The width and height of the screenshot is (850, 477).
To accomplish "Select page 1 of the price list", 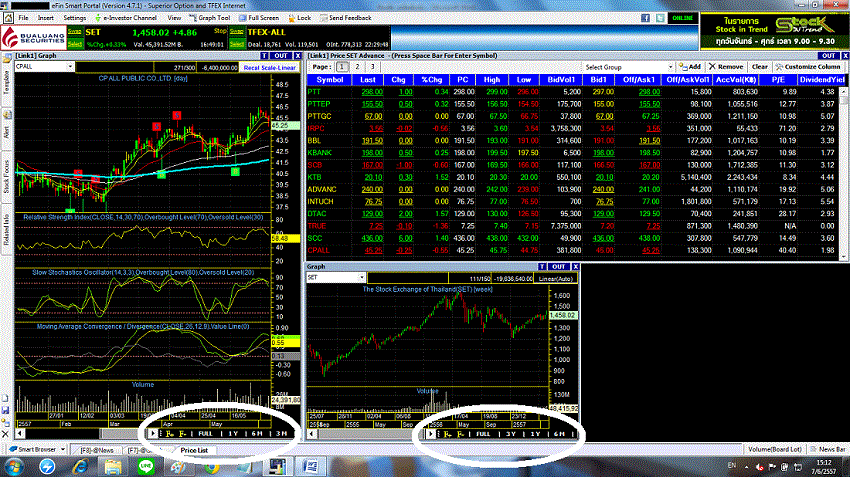I will coord(342,67).
